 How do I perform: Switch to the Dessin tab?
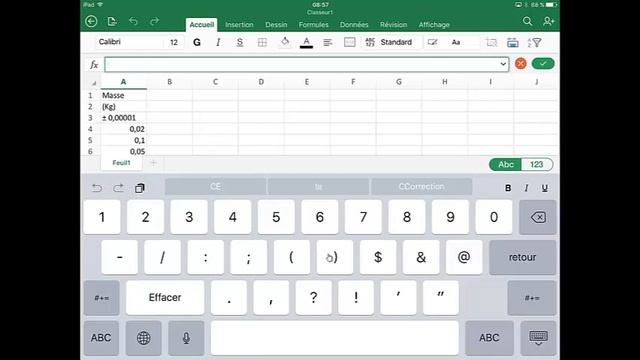[276, 25]
